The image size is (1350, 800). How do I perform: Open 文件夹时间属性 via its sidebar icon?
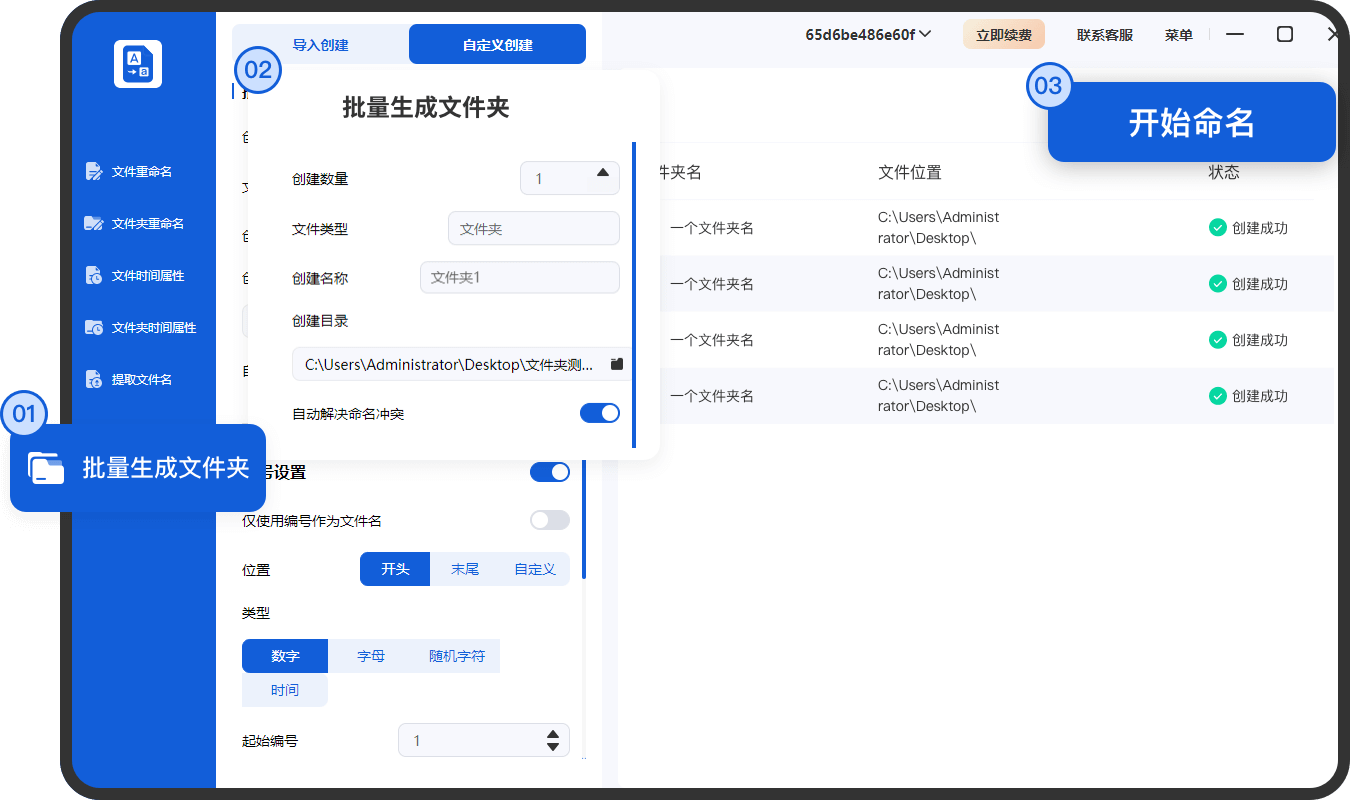click(94, 327)
